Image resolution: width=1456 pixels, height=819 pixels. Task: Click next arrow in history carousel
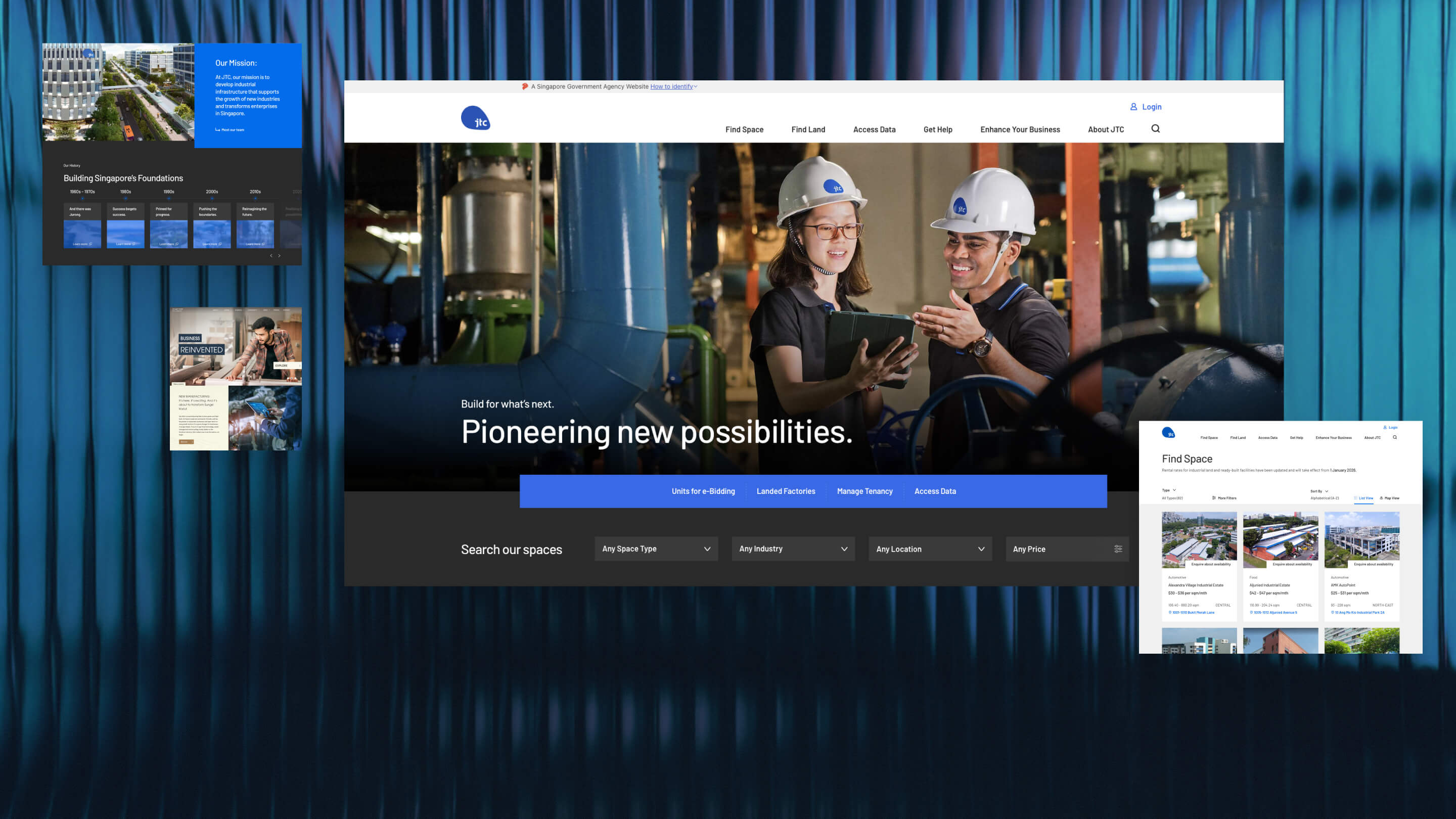point(279,256)
